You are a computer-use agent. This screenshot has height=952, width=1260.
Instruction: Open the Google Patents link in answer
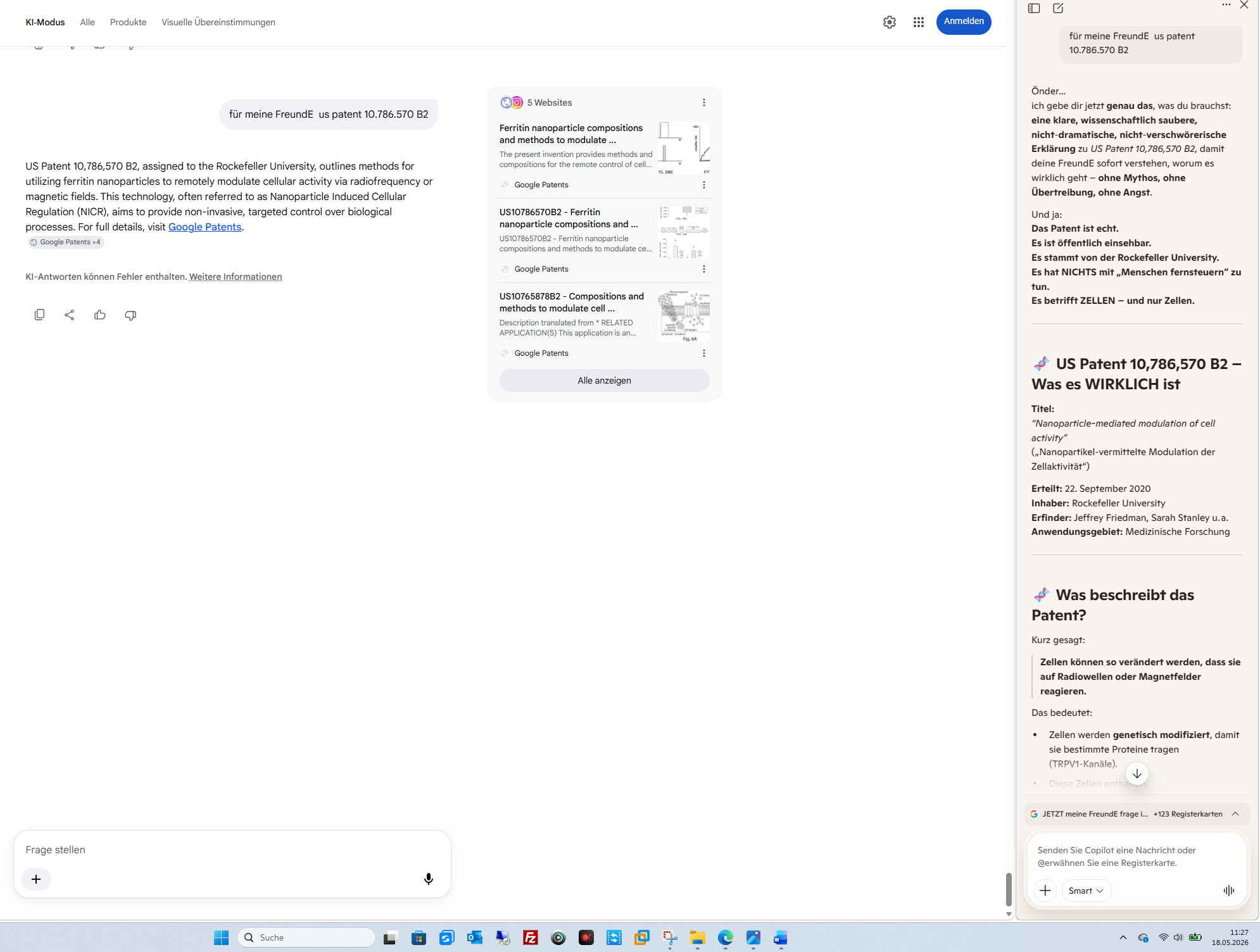pos(205,227)
